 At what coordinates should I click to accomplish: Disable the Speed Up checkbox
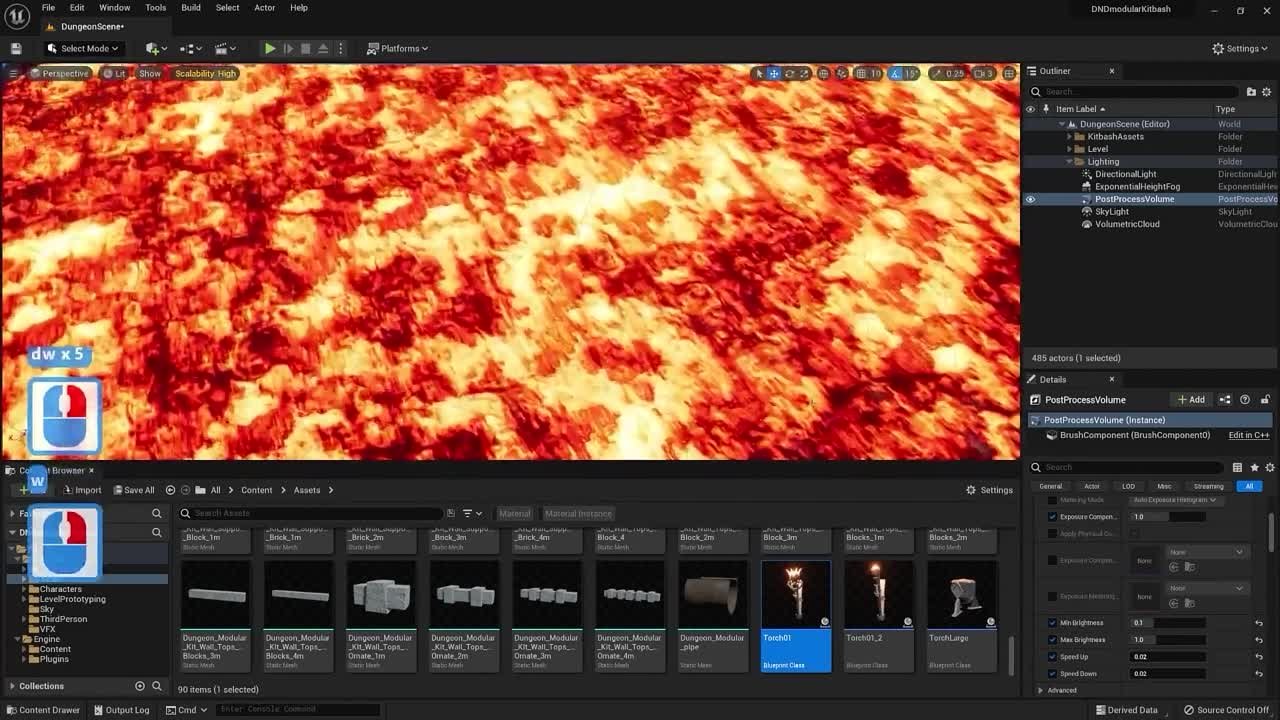tap(1052, 657)
